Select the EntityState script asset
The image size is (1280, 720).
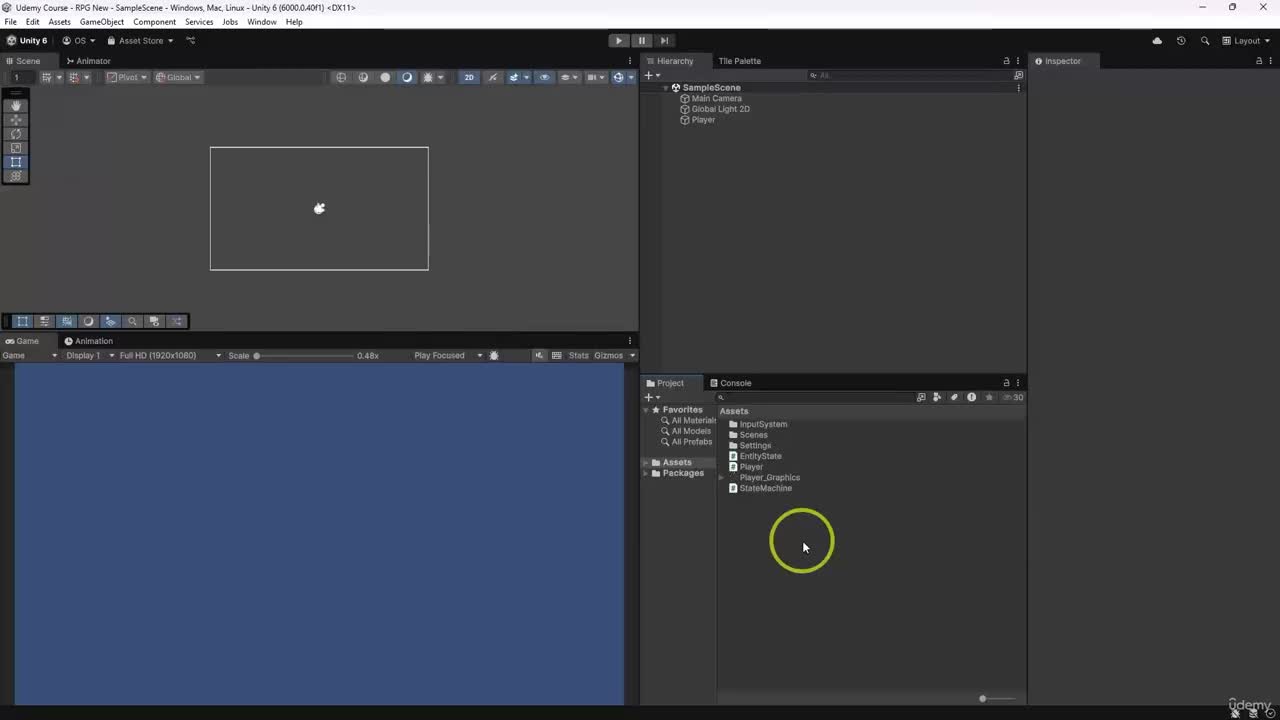(760, 456)
